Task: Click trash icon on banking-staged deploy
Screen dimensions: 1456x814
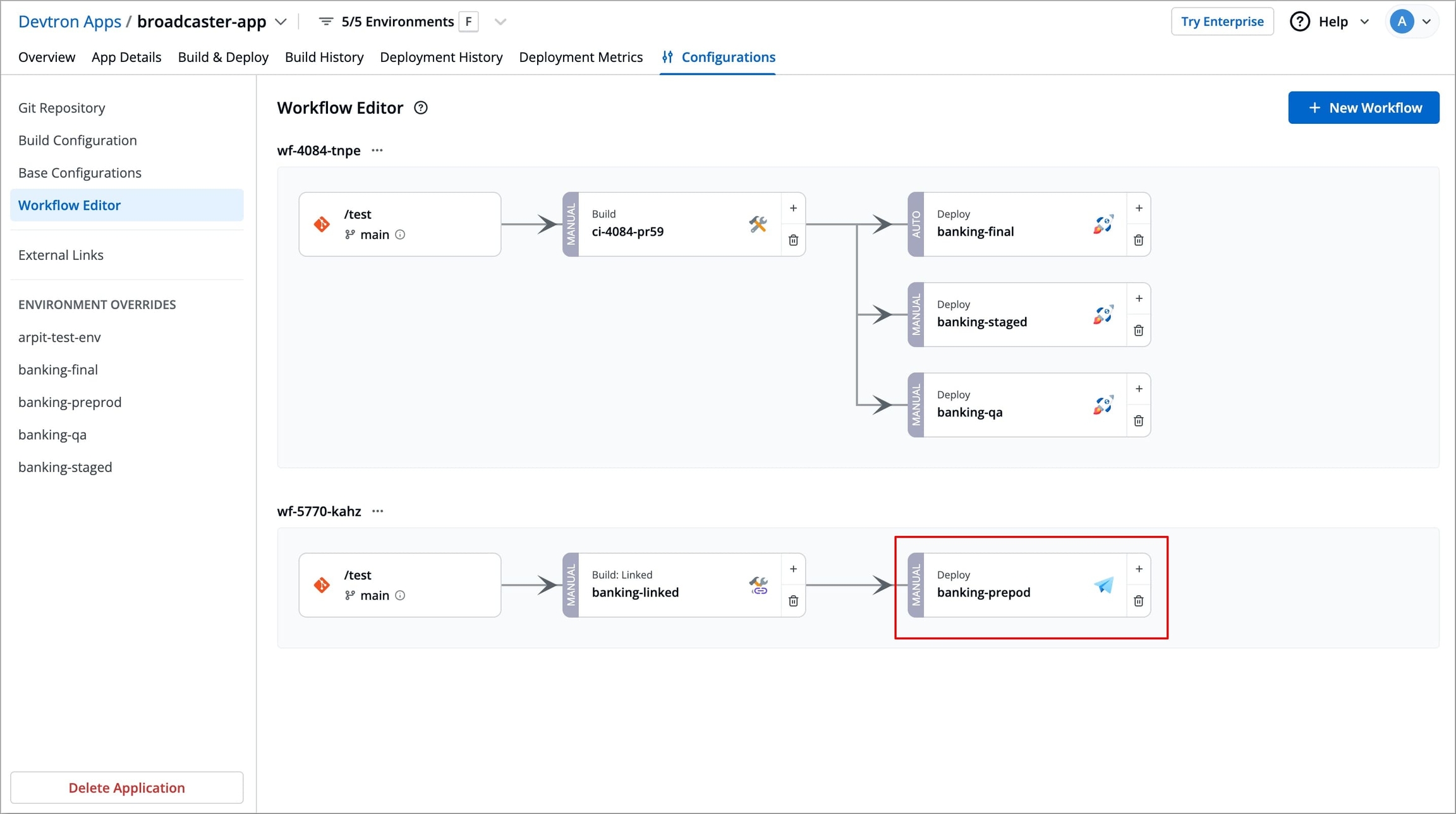Action: tap(1138, 331)
